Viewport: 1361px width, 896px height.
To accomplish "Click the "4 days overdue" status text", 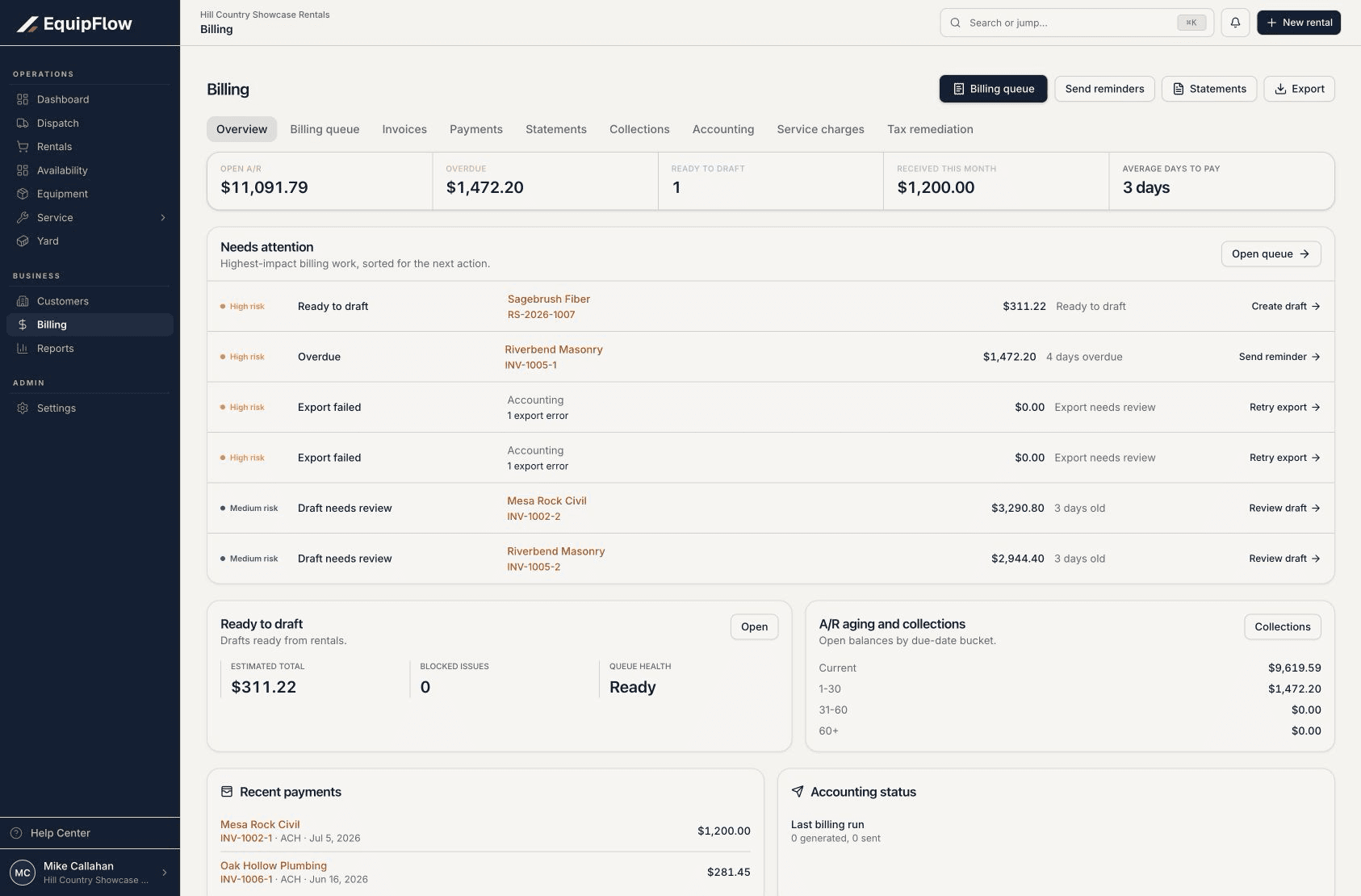I will point(1084,357).
